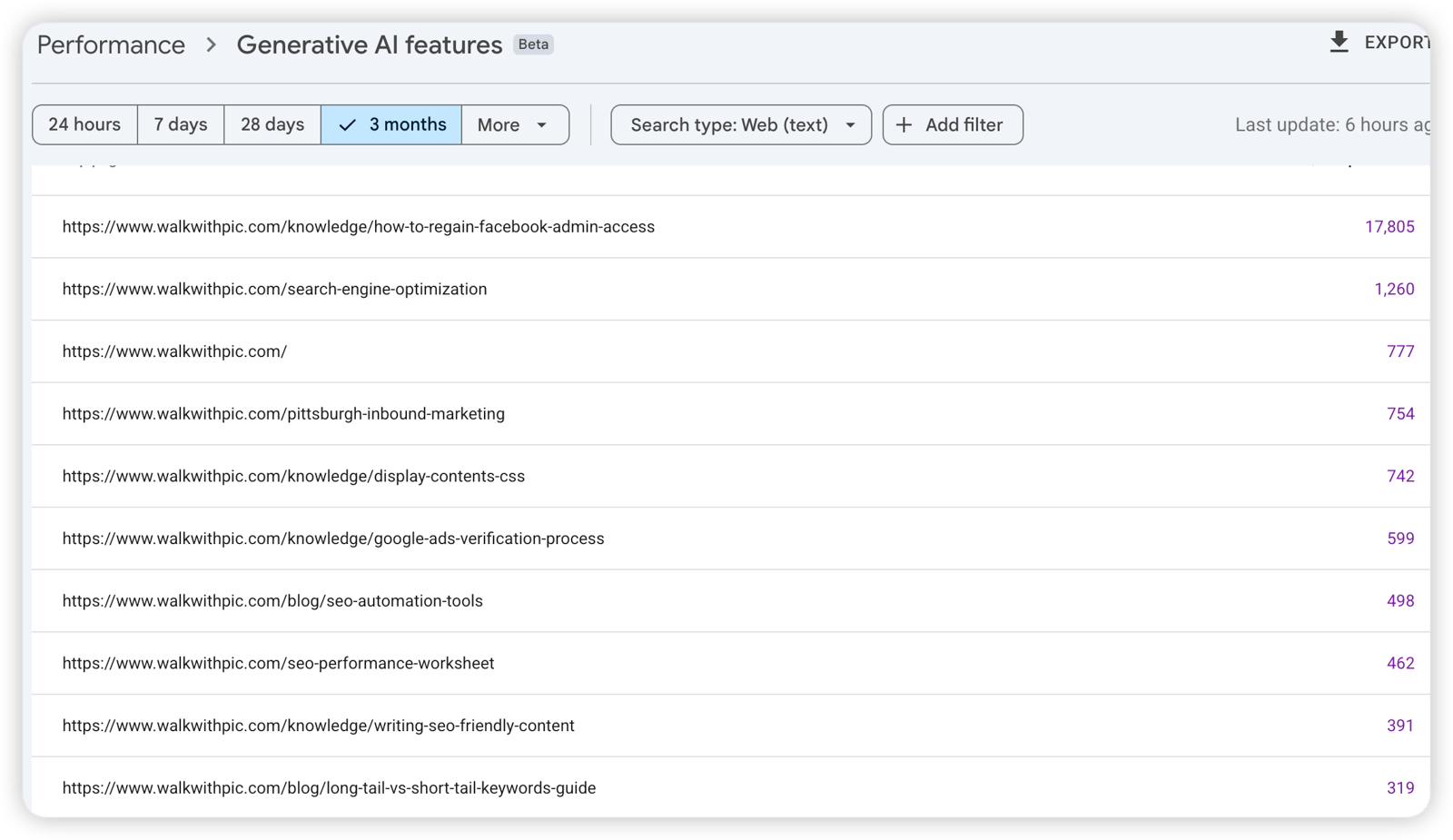This screenshot has width=1453, height=840.
Task: Open the Search type: Web (text) dropdown
Action: pos(741,125)
